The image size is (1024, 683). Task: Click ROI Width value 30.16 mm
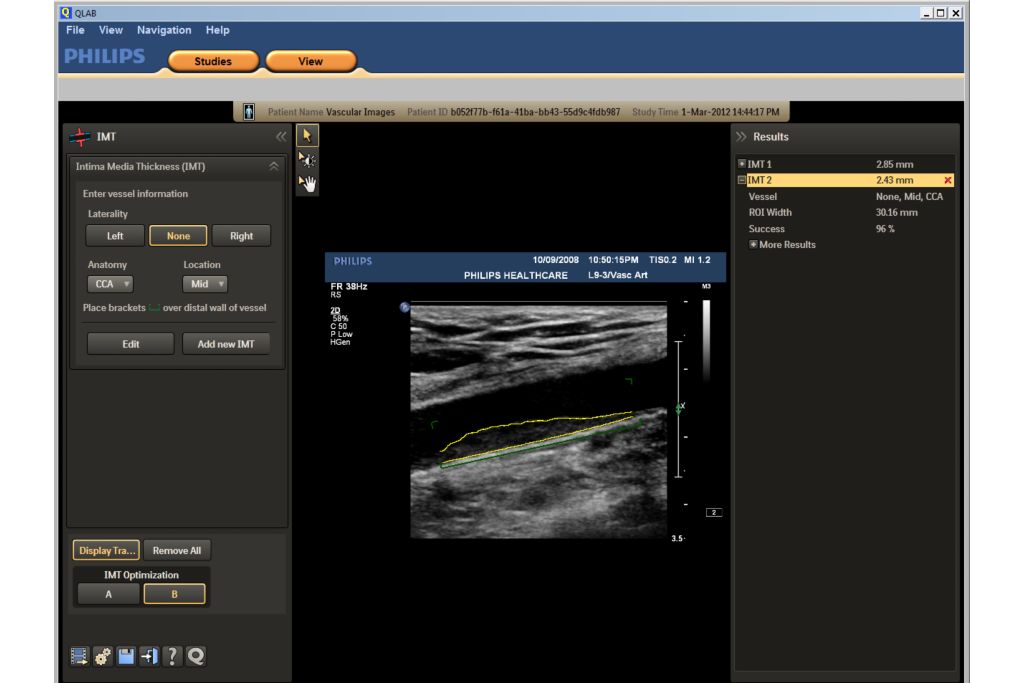(896, 212)
